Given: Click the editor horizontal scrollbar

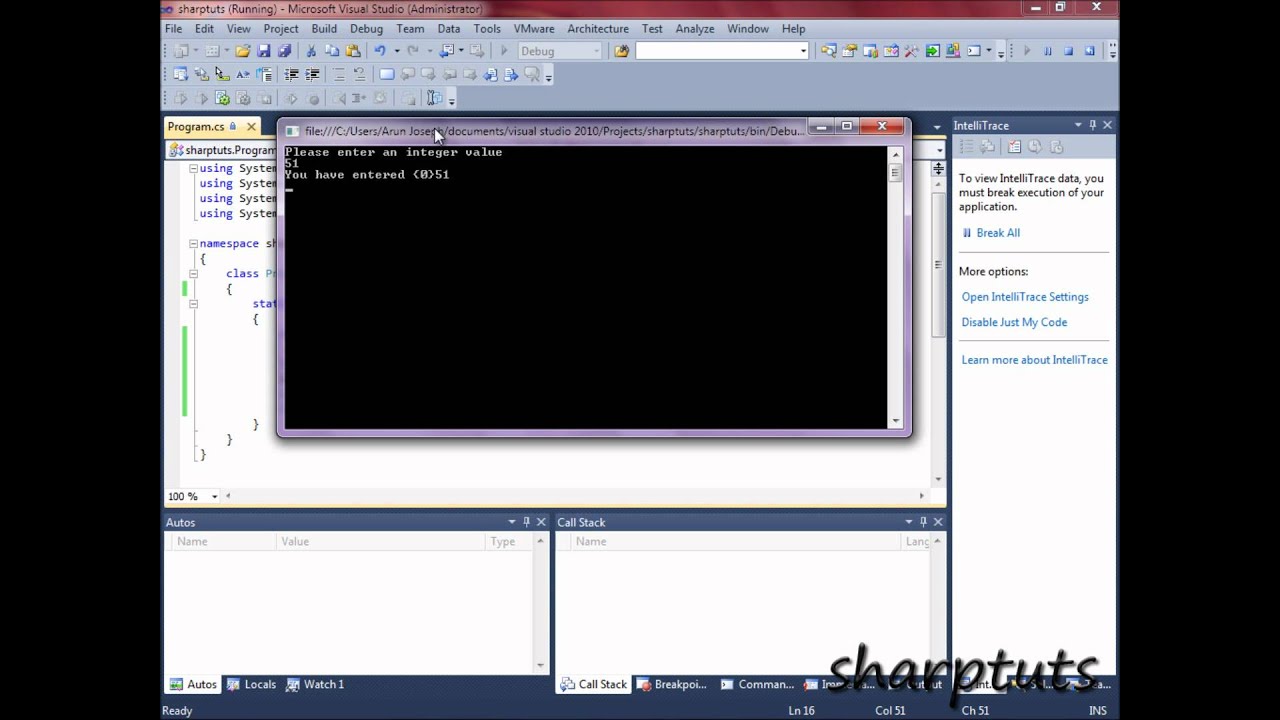Looking at the screenshot, I should [x=574, y=496].
